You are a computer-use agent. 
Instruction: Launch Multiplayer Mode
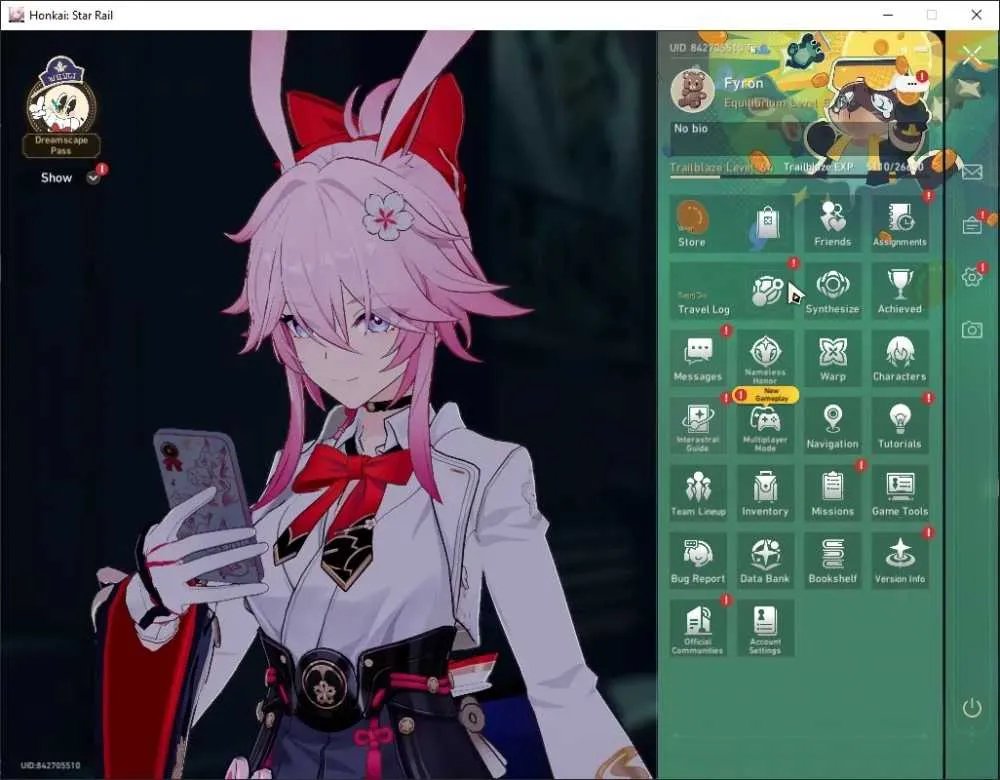click(x=765, y=426)
